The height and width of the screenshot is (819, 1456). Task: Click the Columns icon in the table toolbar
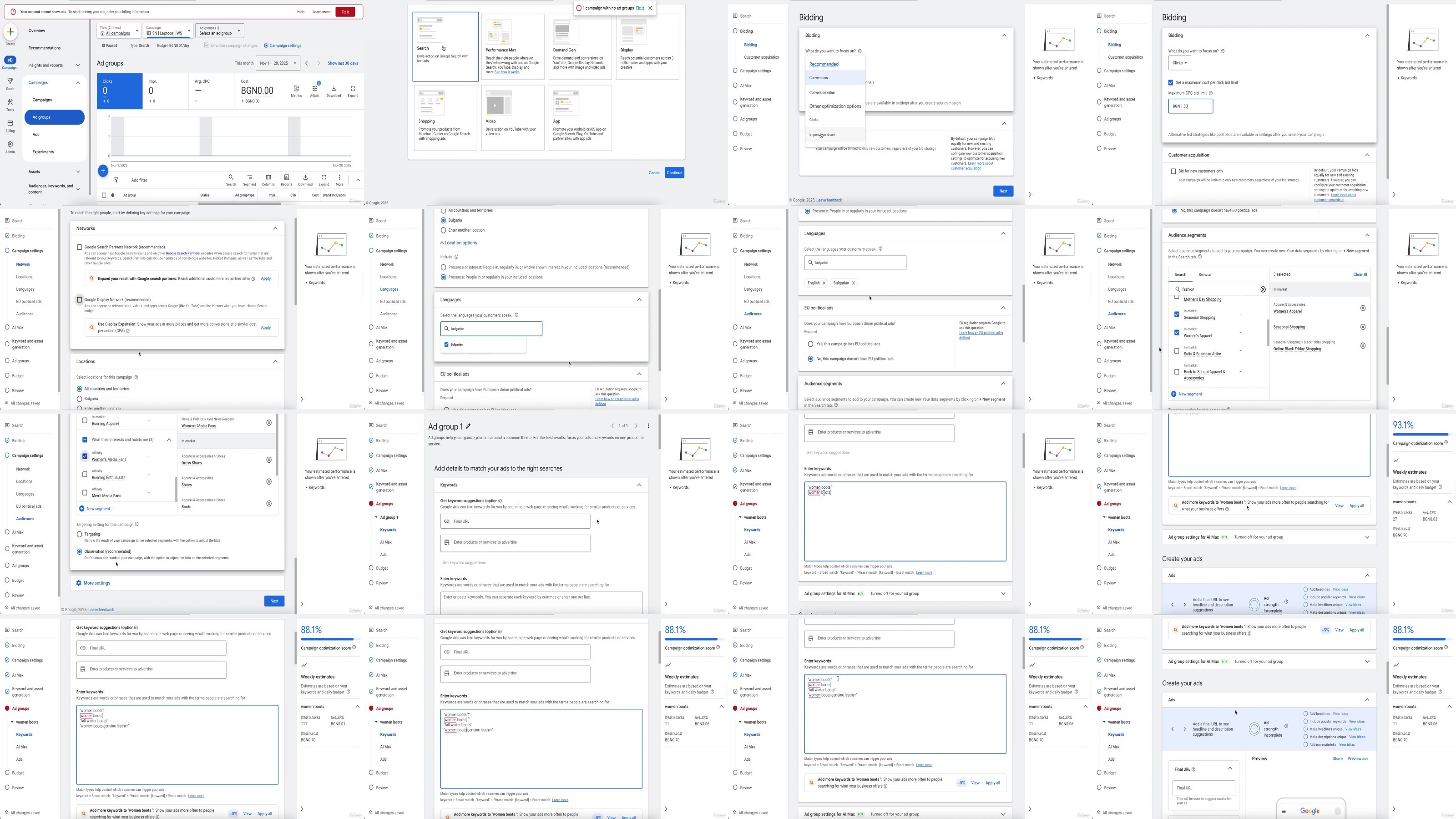pos(268,177)
